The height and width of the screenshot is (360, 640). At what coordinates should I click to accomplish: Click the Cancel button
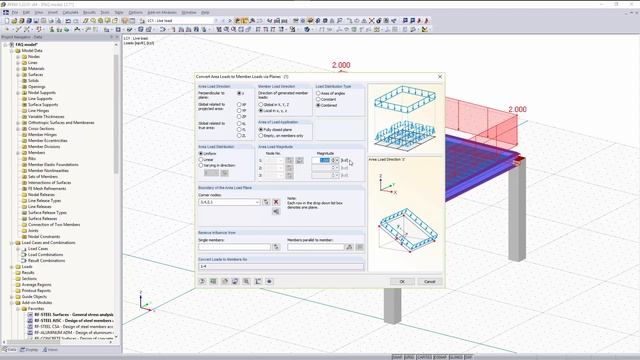pyautogui.click(x=429, y=281)
